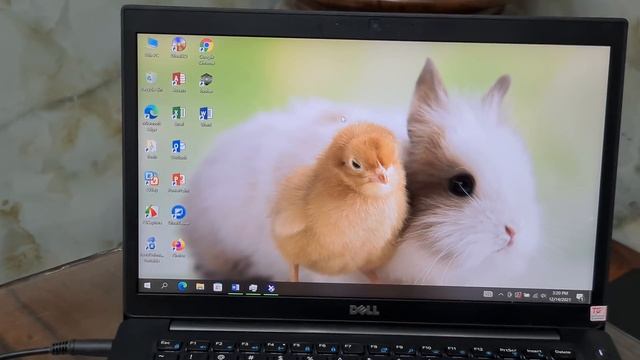Open the volume control in tray

tap(543, 296)
